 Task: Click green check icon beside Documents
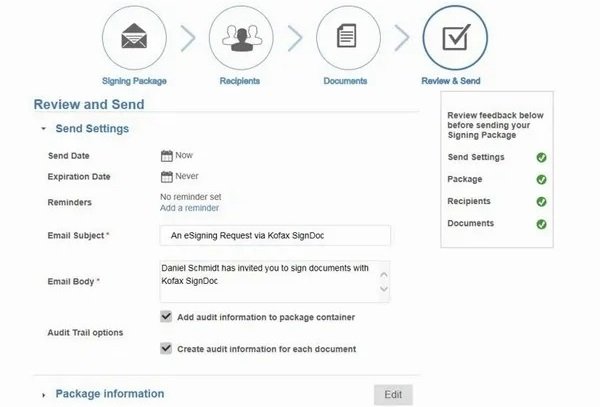click(541, 224)
